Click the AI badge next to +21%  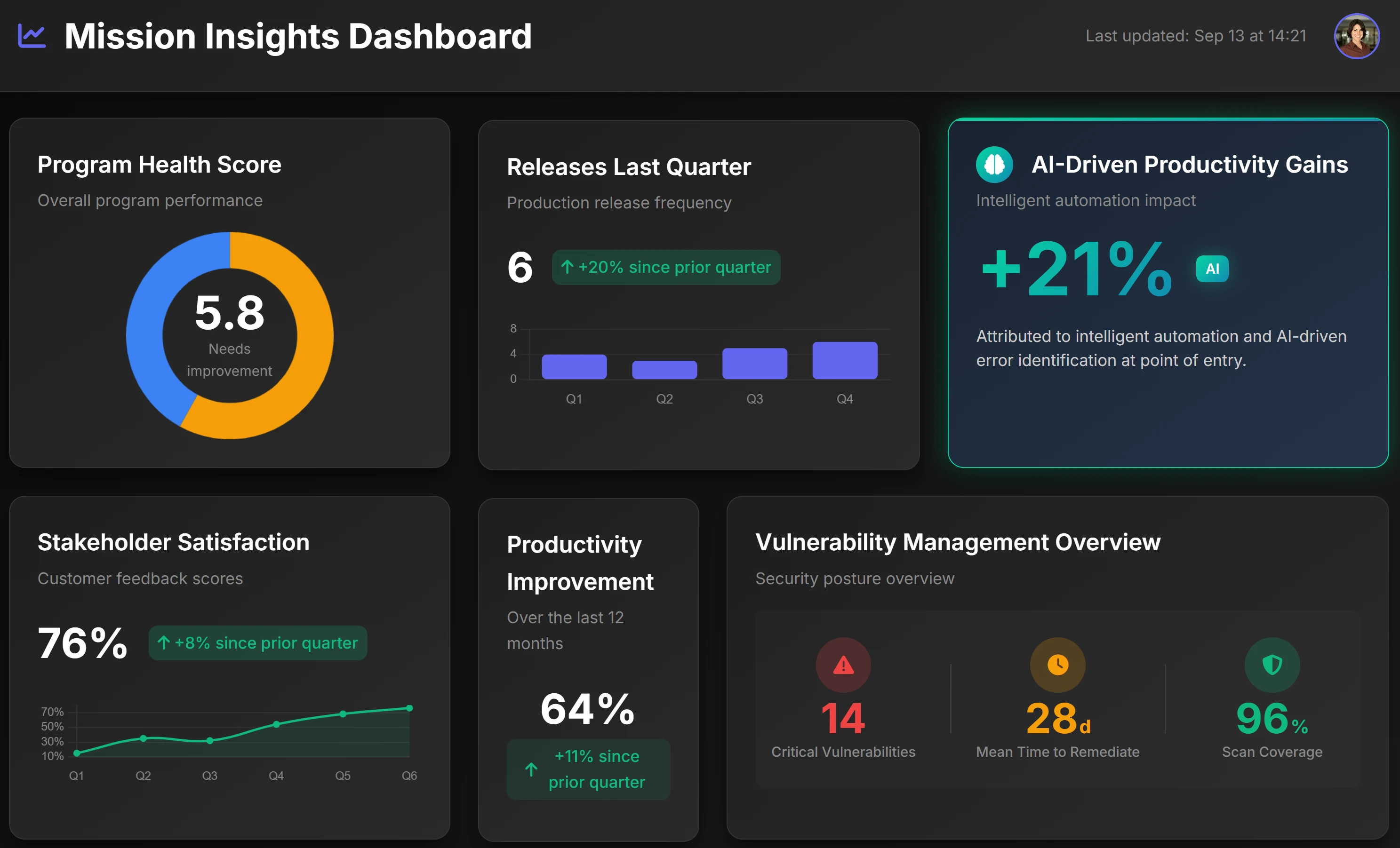[1213, 269]
